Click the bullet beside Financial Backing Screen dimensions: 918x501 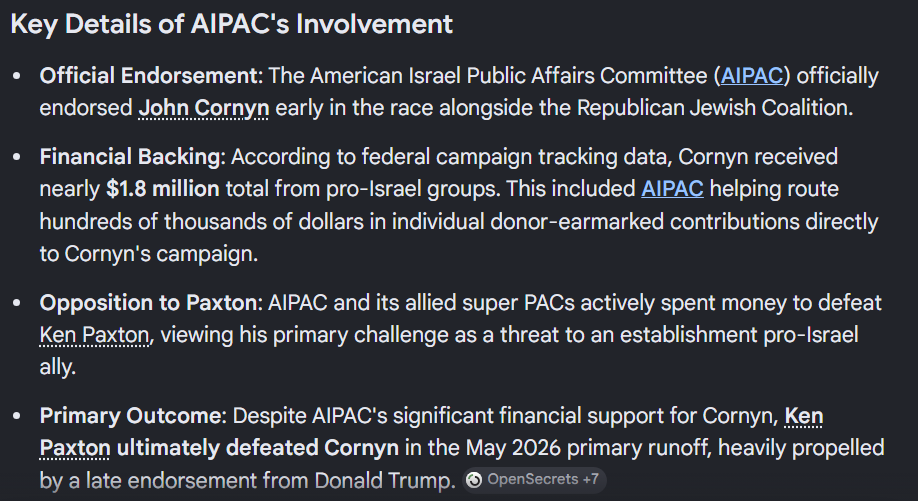pos(16,157)
